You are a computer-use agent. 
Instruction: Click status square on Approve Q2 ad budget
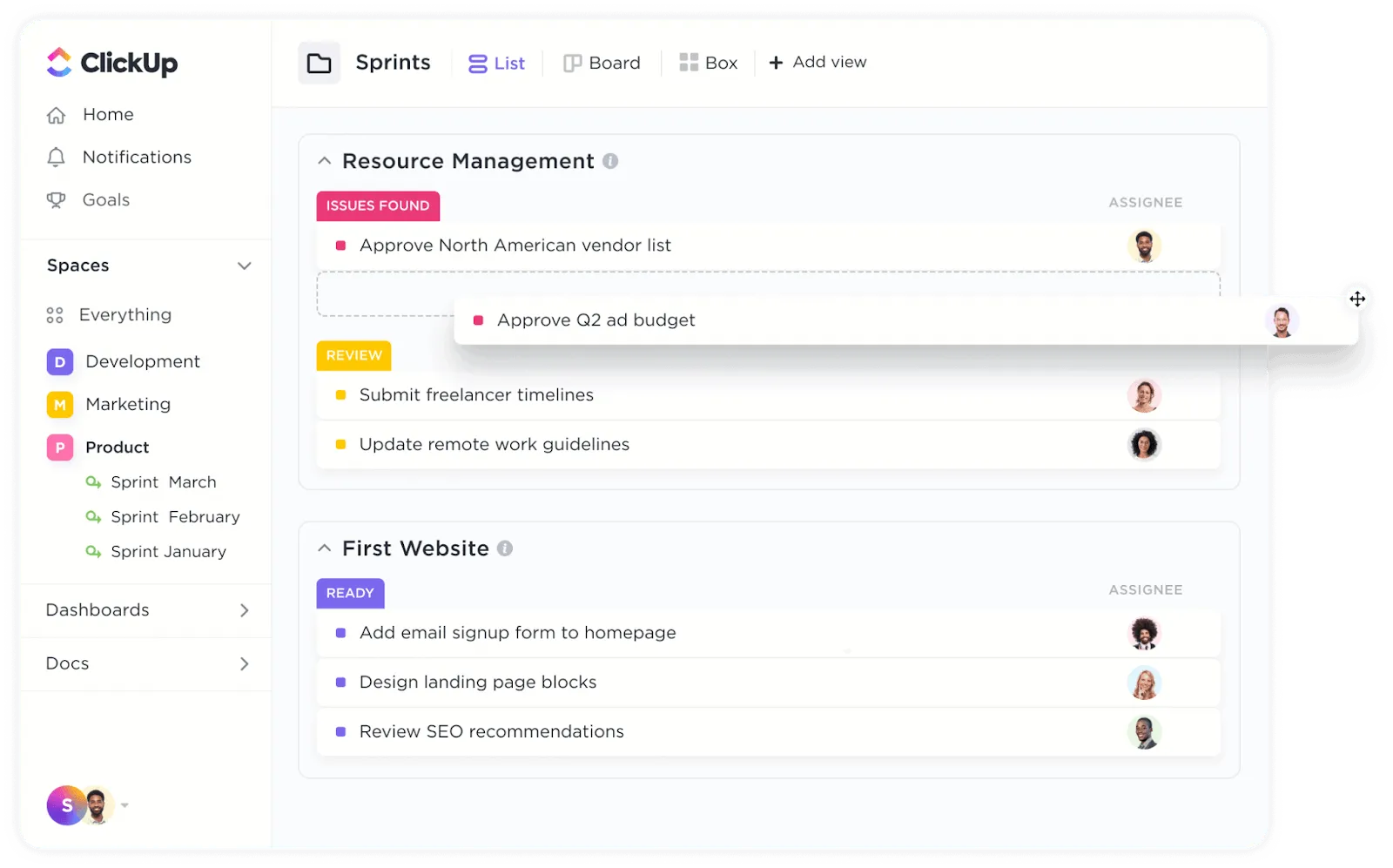[478, 320]
